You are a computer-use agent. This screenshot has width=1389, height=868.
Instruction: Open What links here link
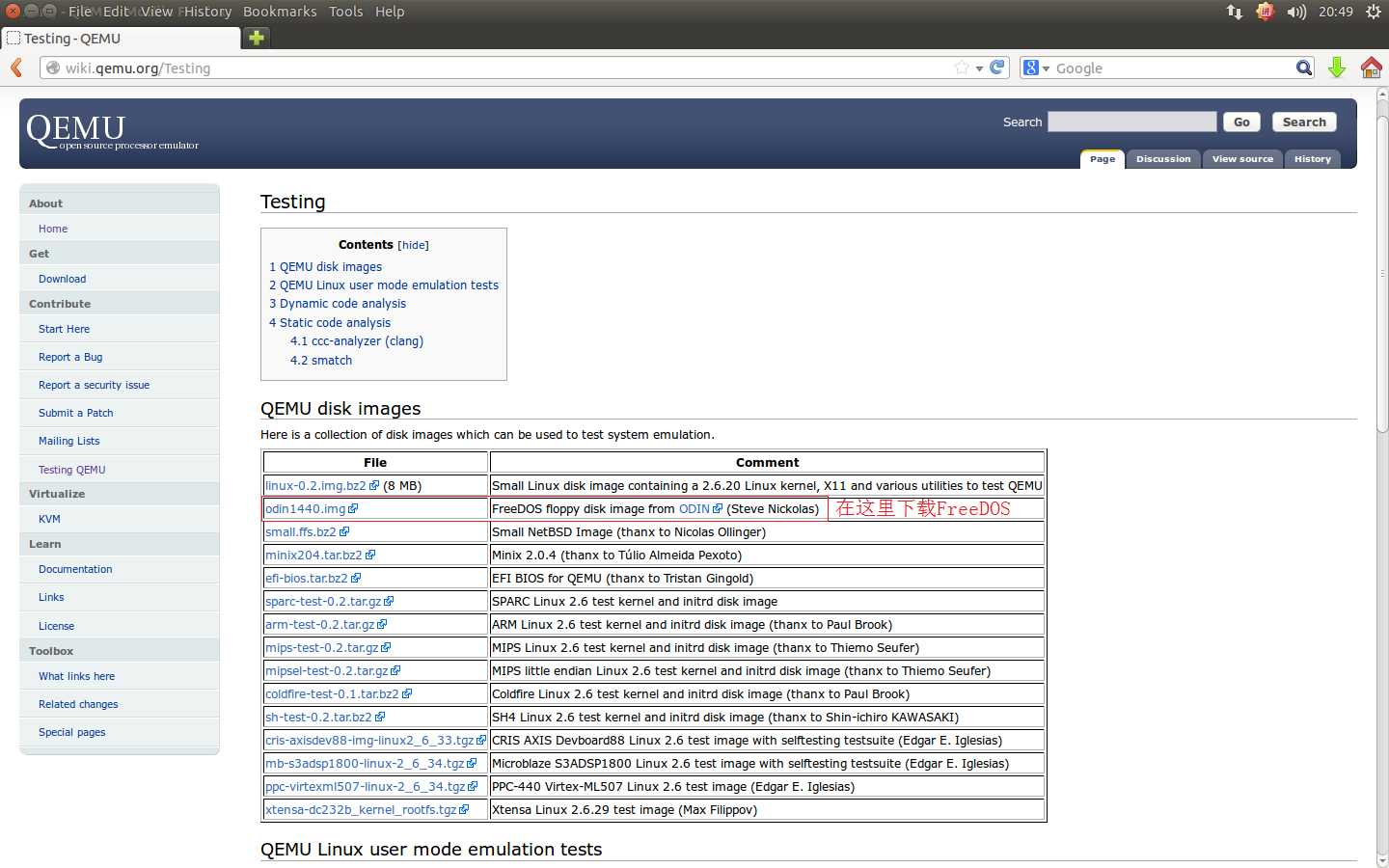click(x=76, y=676)
